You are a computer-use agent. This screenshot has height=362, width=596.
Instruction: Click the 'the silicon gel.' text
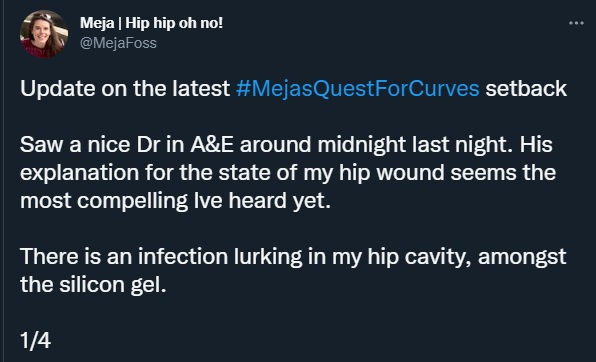[x=93, y=284]
